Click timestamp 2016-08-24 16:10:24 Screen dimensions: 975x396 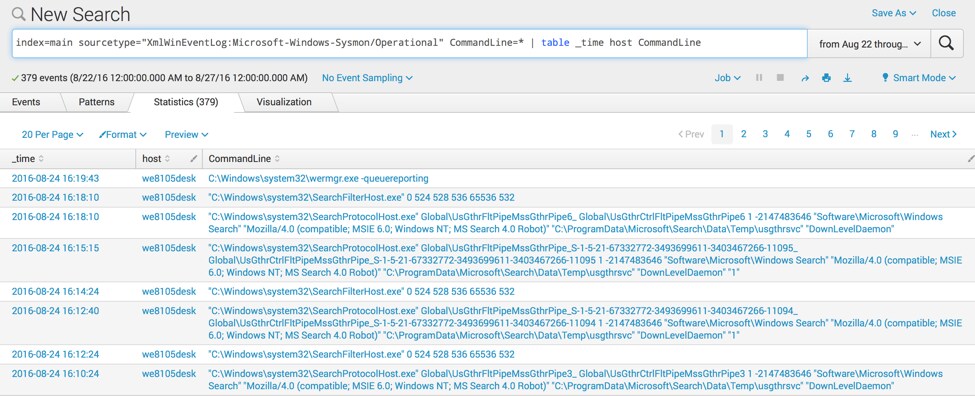click(55, 374)
